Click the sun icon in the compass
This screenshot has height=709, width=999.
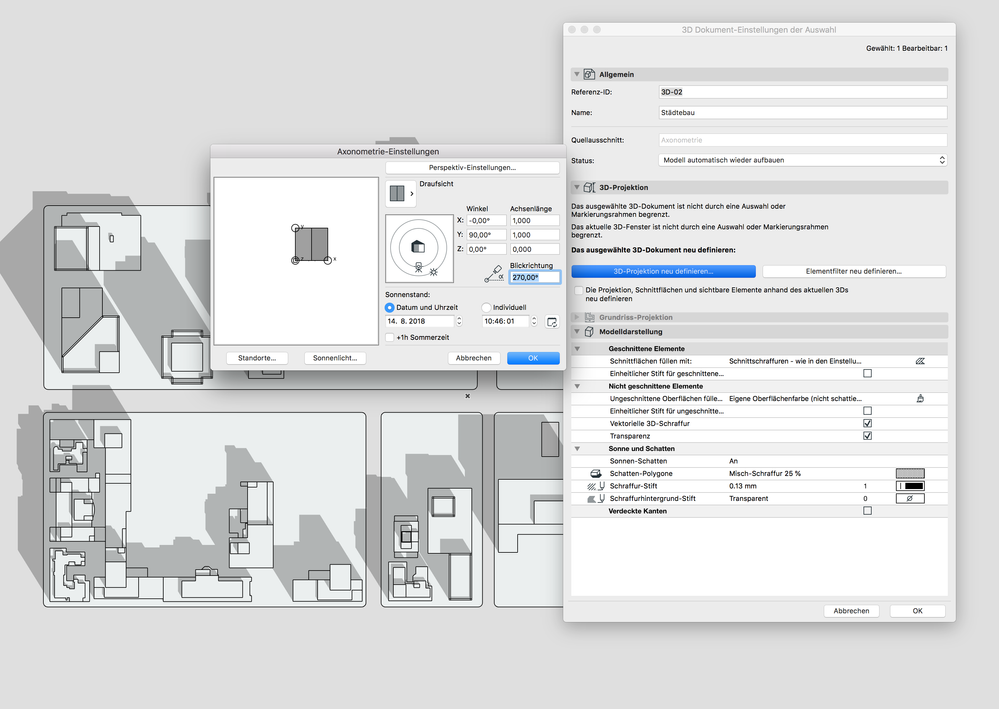pos(433,271)
